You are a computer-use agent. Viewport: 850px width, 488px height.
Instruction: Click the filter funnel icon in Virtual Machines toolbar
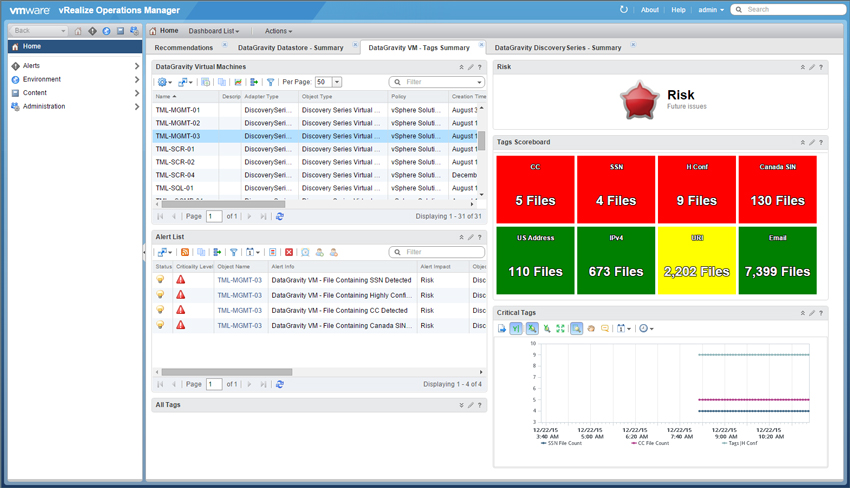[270, 82]
